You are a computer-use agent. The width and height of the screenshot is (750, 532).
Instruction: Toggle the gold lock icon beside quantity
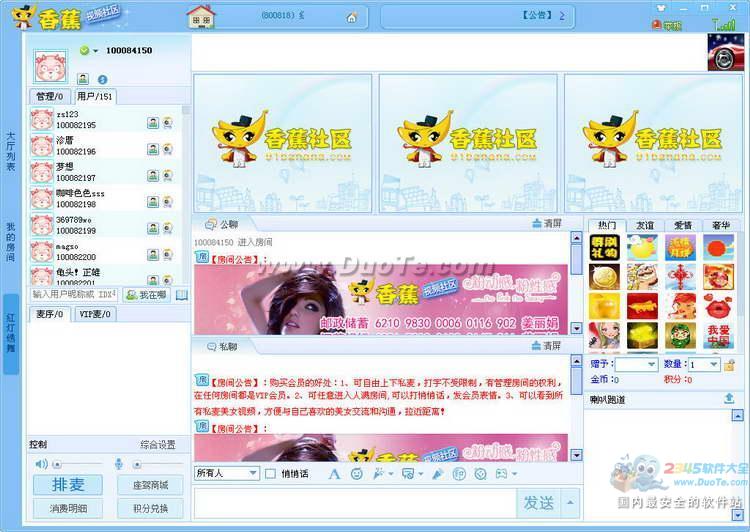click(x=729, y=366)
